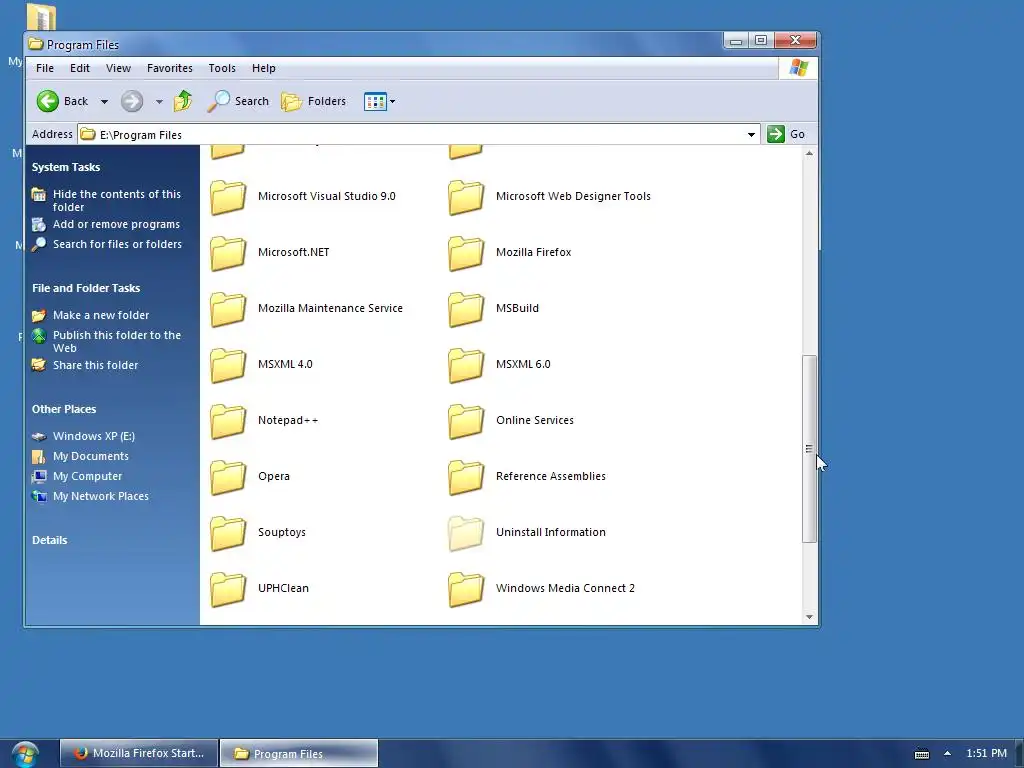Click Hide the contents of this folder
The image size is (1024, 768).
click(117, 200)
